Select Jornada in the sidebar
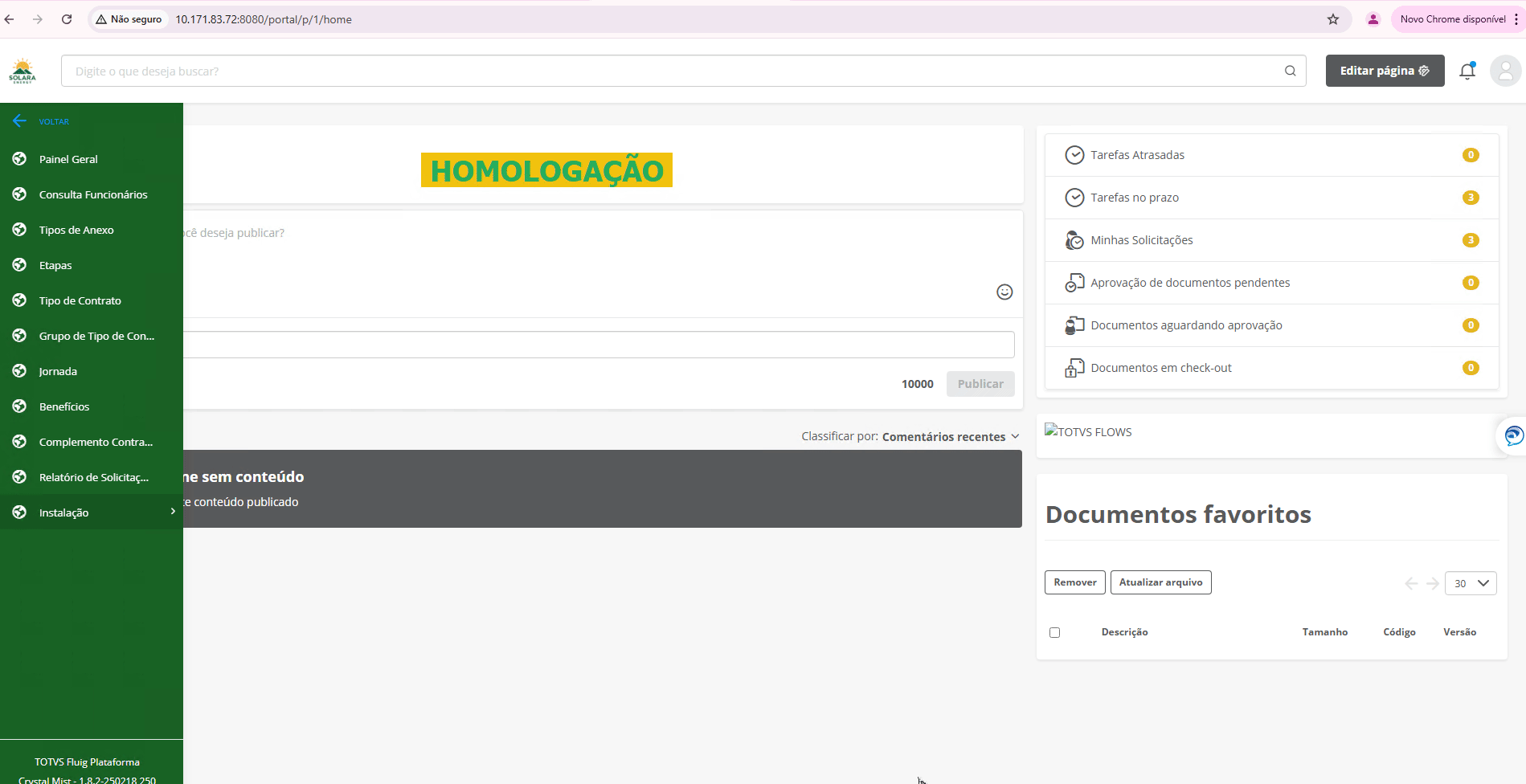Screen dimensions: 1526x784 (58, 371)
